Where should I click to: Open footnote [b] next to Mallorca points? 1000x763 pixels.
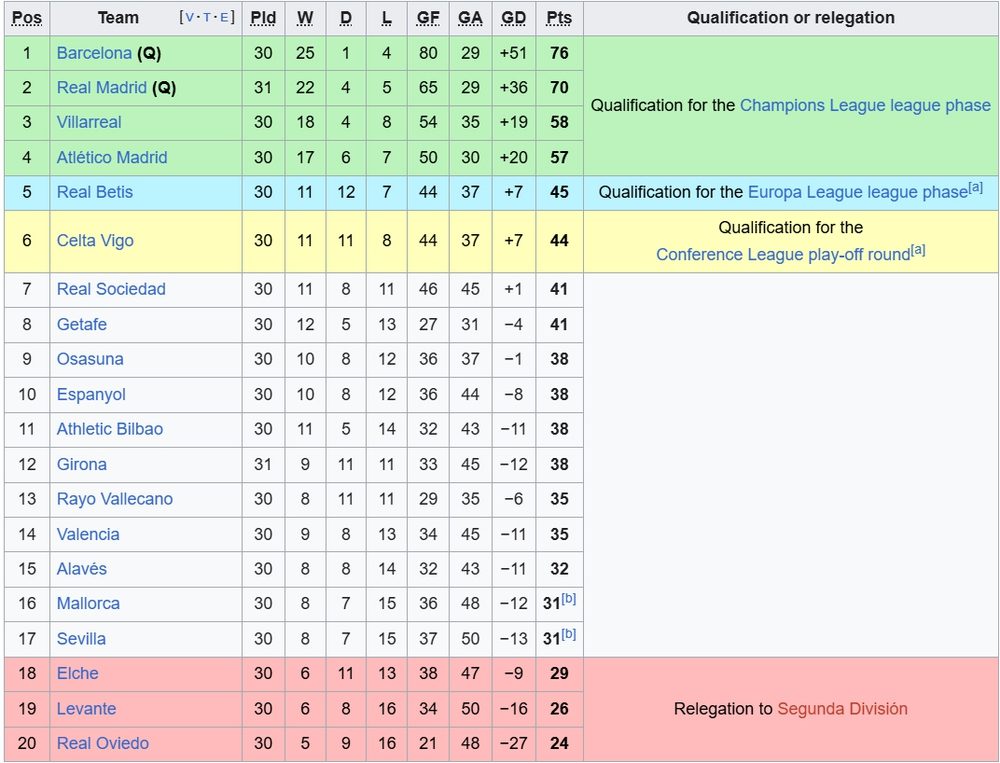pyautogui.click(x=569, y=599)
